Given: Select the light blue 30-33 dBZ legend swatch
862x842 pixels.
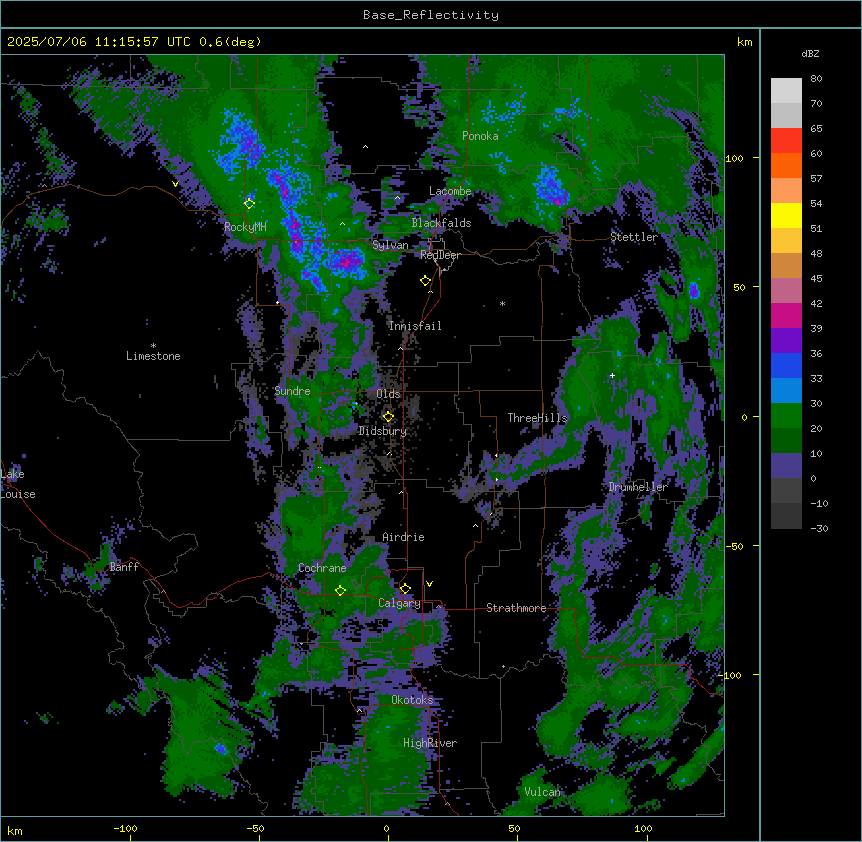Looking at the screenshot, I should (x=786, y=391).
